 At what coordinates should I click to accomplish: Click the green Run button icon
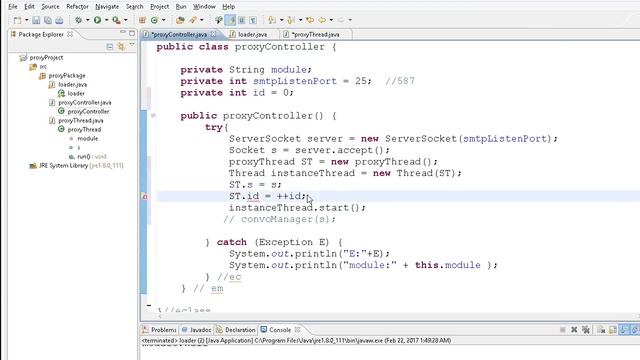click(x=98, y=20)
